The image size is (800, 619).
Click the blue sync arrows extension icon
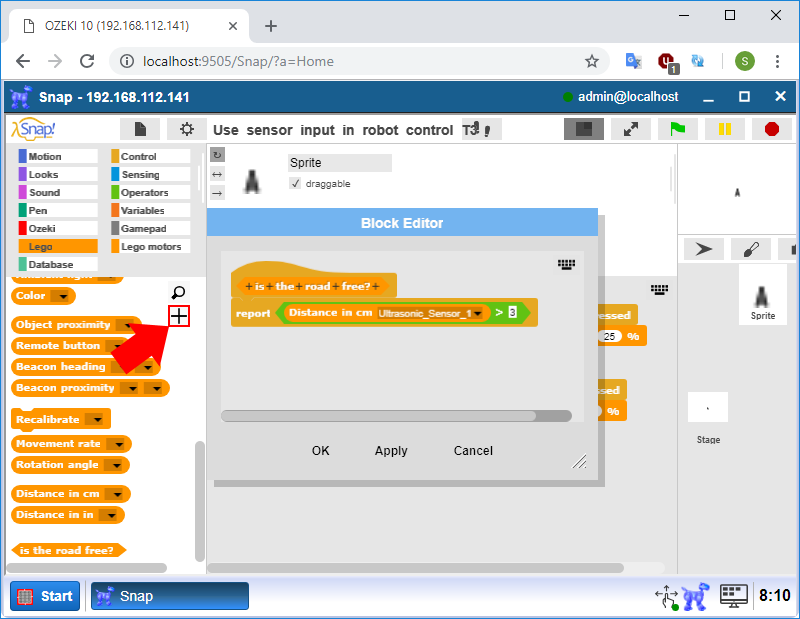697,61
